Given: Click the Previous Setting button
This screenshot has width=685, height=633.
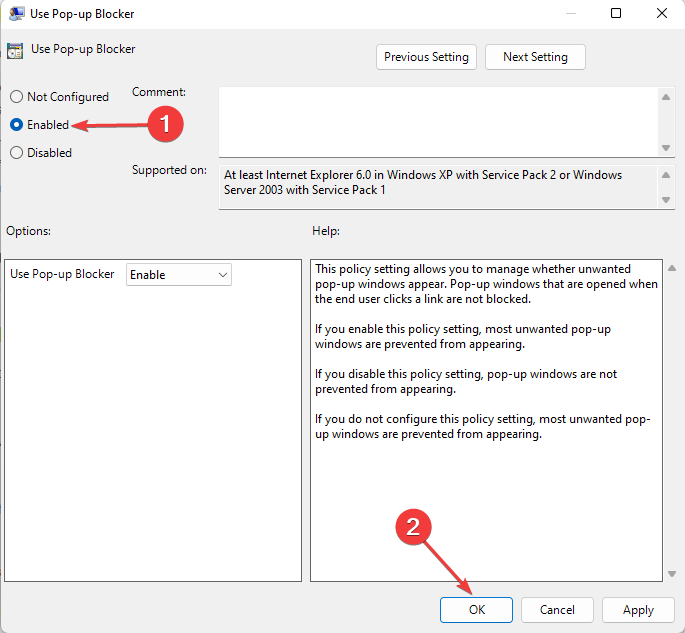Looking at the screenshot, I should (426, 57).
